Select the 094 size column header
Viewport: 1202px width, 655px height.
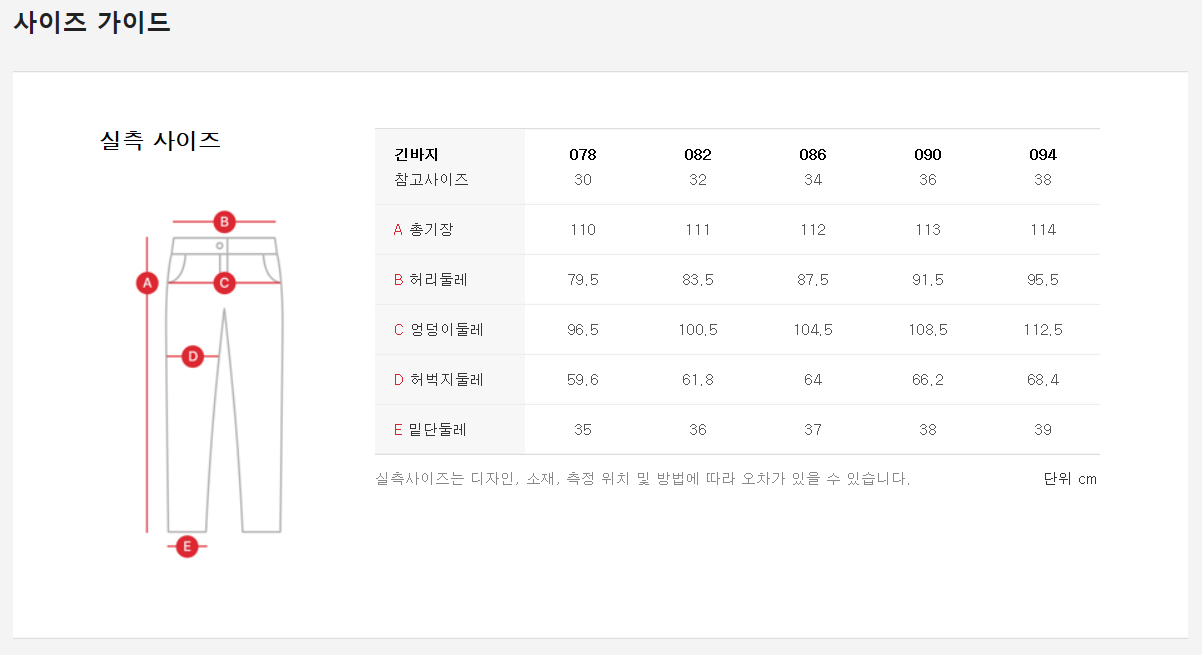1043,155
